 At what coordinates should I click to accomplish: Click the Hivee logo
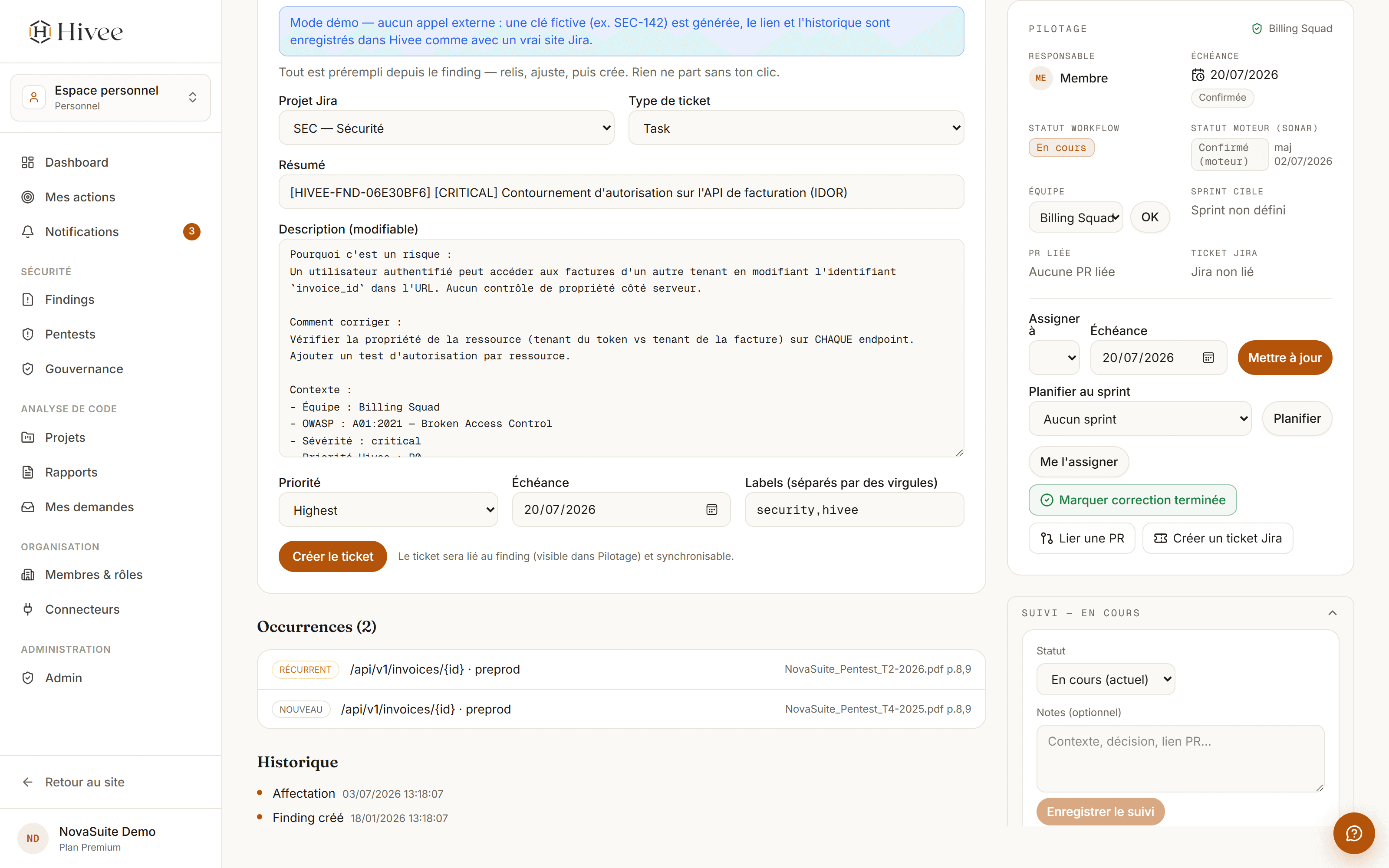pyautogui.click(x=76, y=32)
